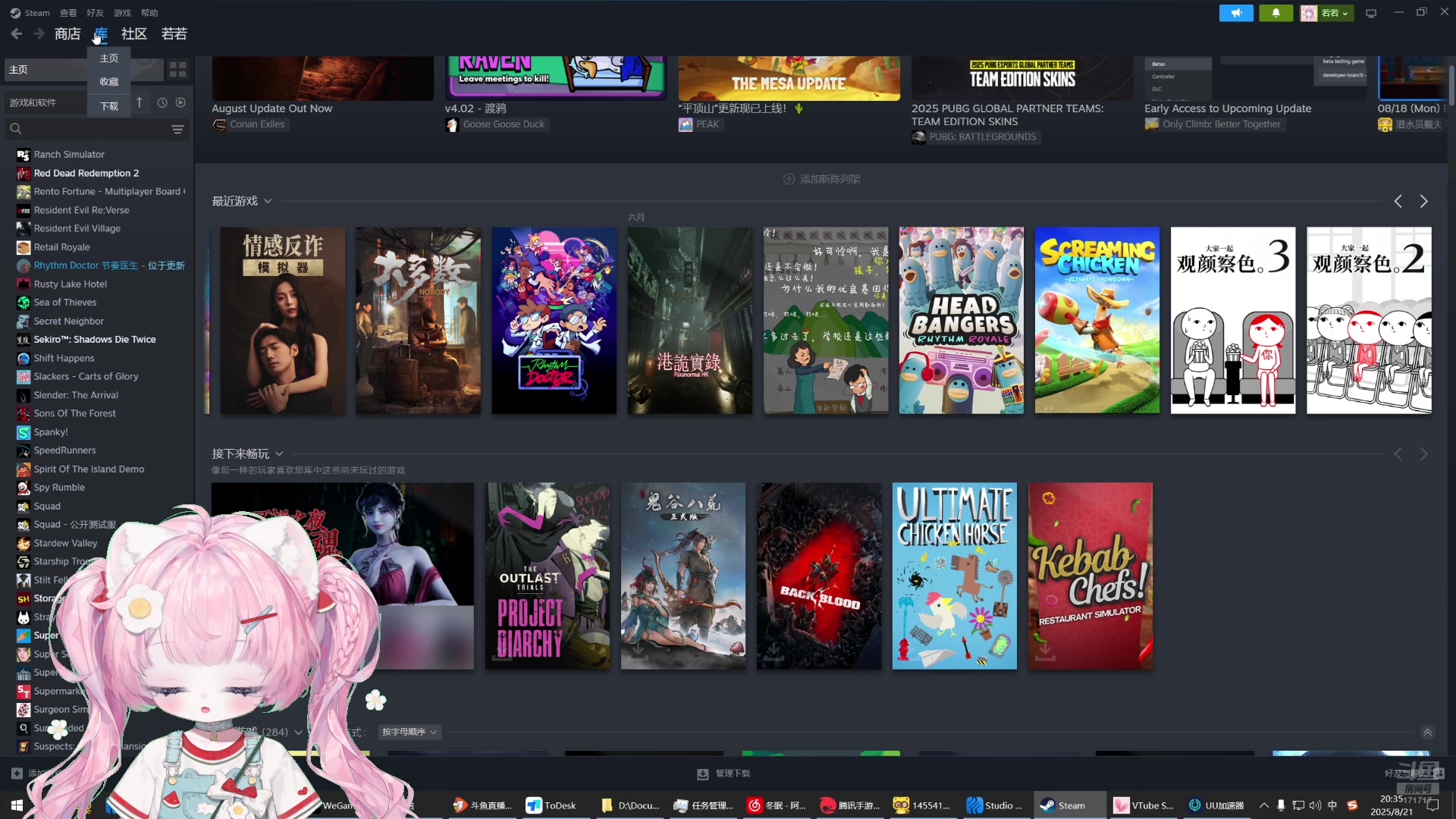1456x819 pixels.
Task: Go back with the left arrow navigation icon
Action: pyautogui.click(x=17, y=33)
